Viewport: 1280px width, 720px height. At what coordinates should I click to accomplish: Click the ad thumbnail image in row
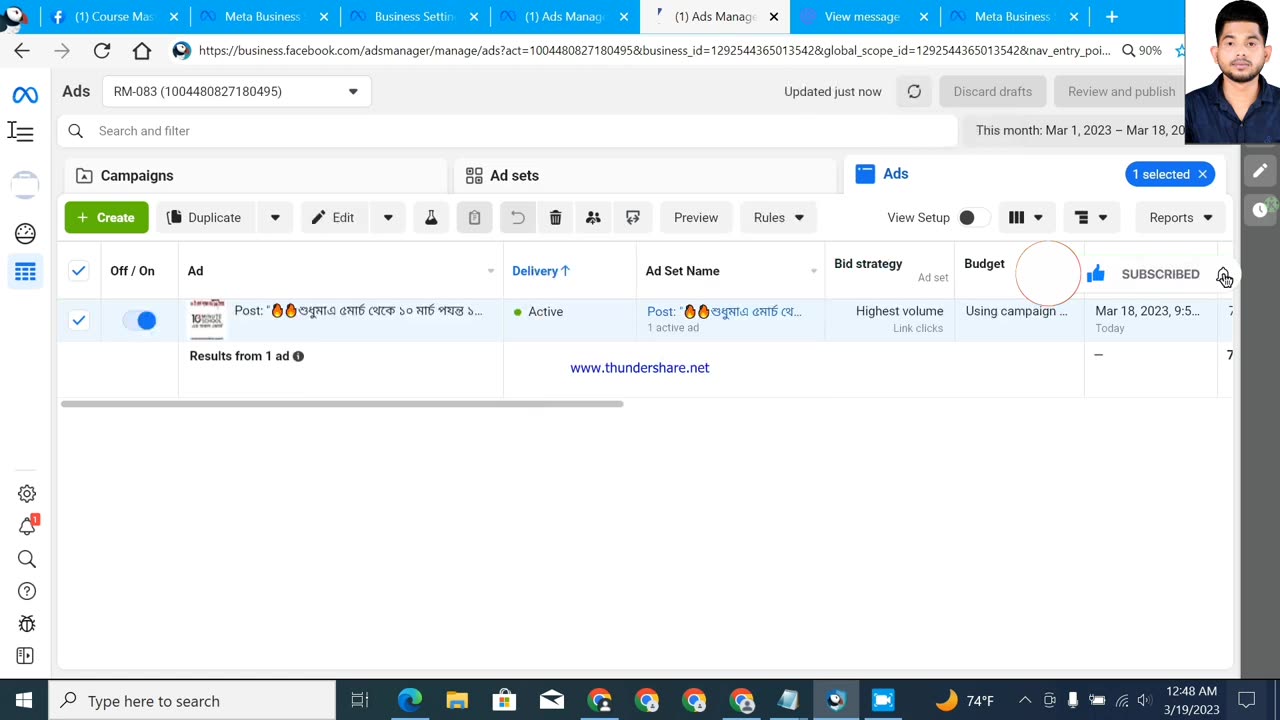(x=207, y=318)
